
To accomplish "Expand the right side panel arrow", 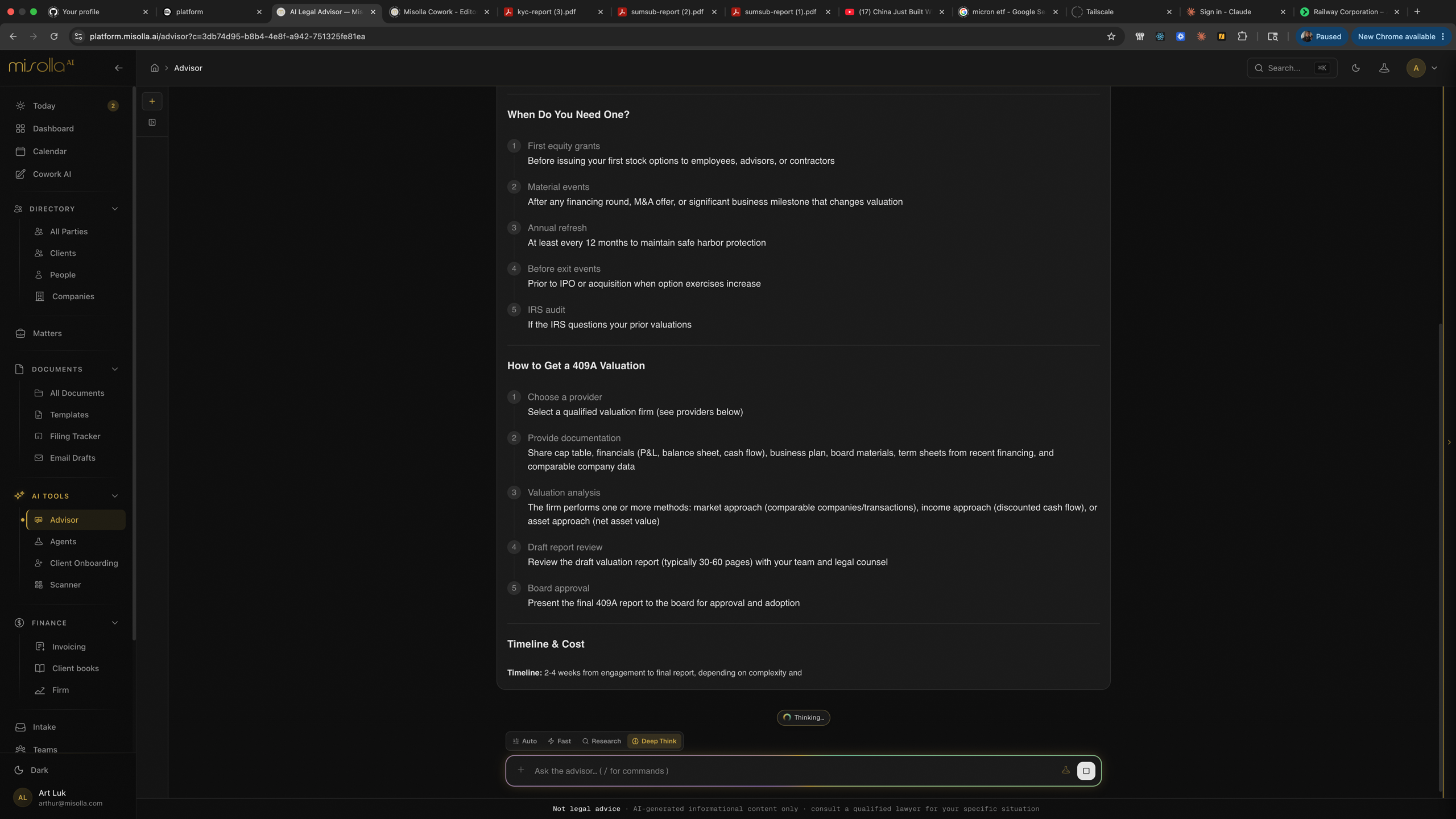I will point(1449,442).
